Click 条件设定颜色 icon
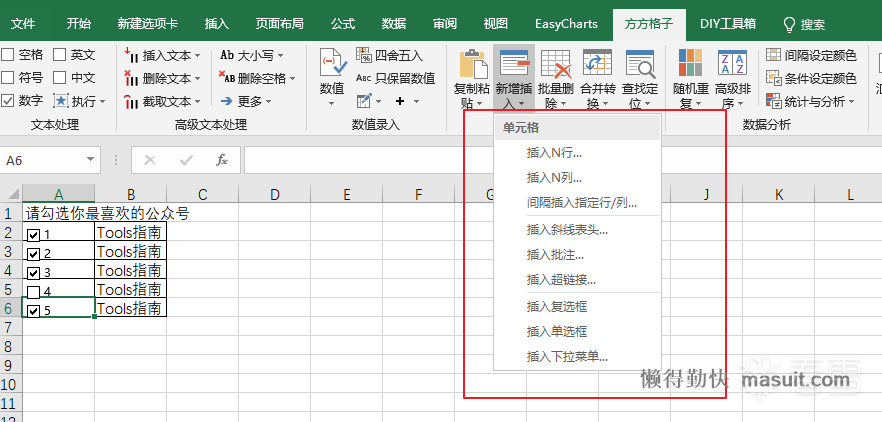 773,78
